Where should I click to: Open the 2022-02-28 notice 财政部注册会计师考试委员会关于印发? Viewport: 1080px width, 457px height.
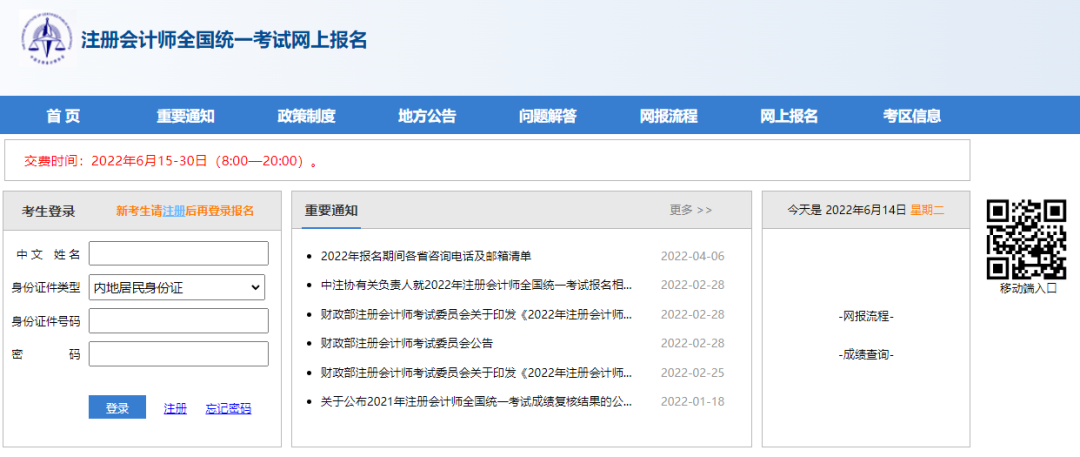tap(477, 314)
